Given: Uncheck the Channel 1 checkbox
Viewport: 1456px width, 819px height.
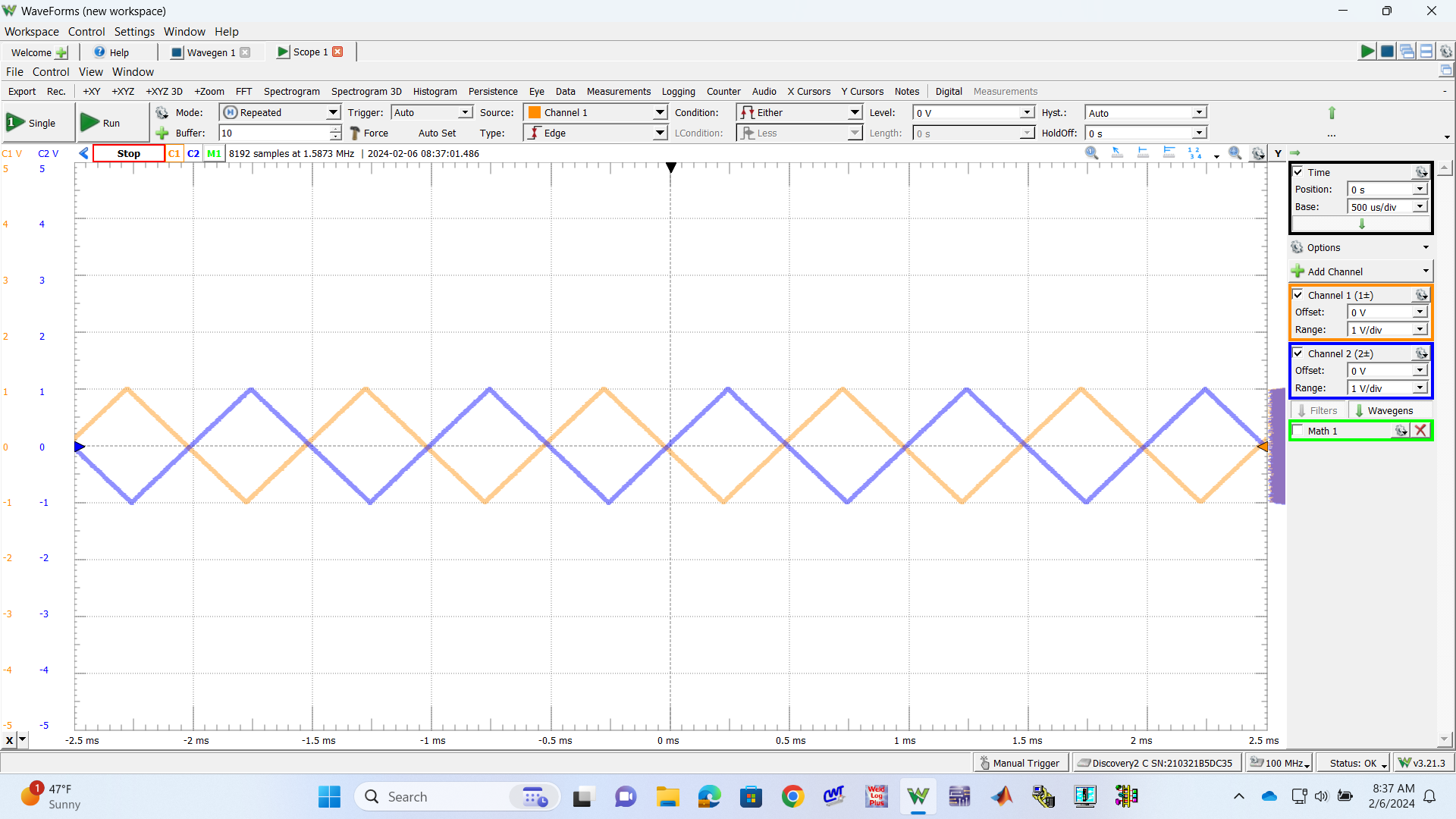Looking at the screenshot, I should 1298,295.
